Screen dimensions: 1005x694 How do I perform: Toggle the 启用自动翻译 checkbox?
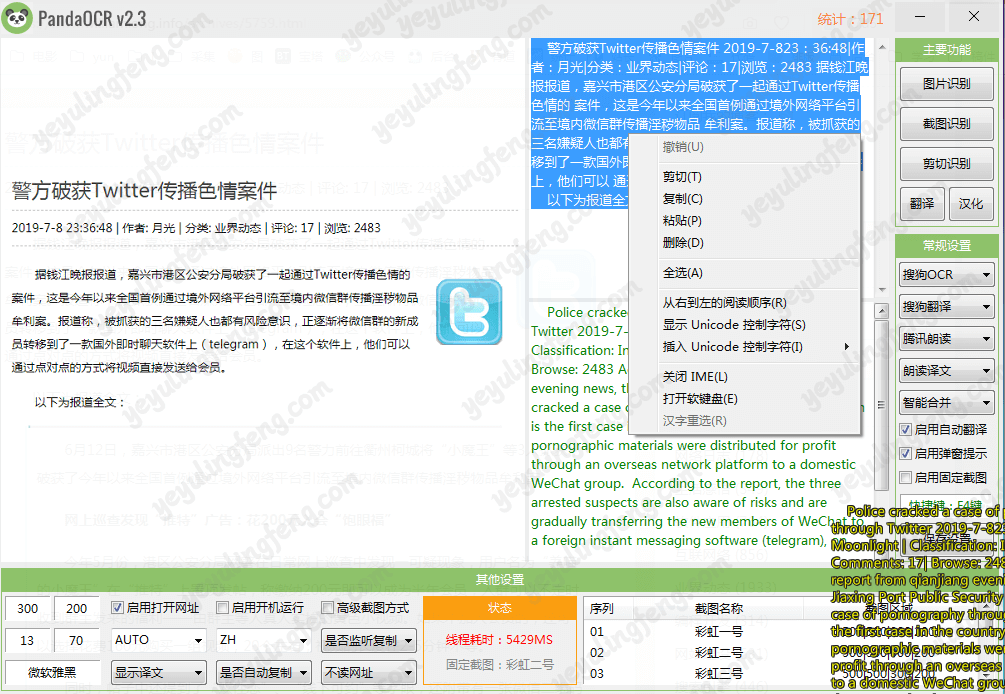point(905,429)
